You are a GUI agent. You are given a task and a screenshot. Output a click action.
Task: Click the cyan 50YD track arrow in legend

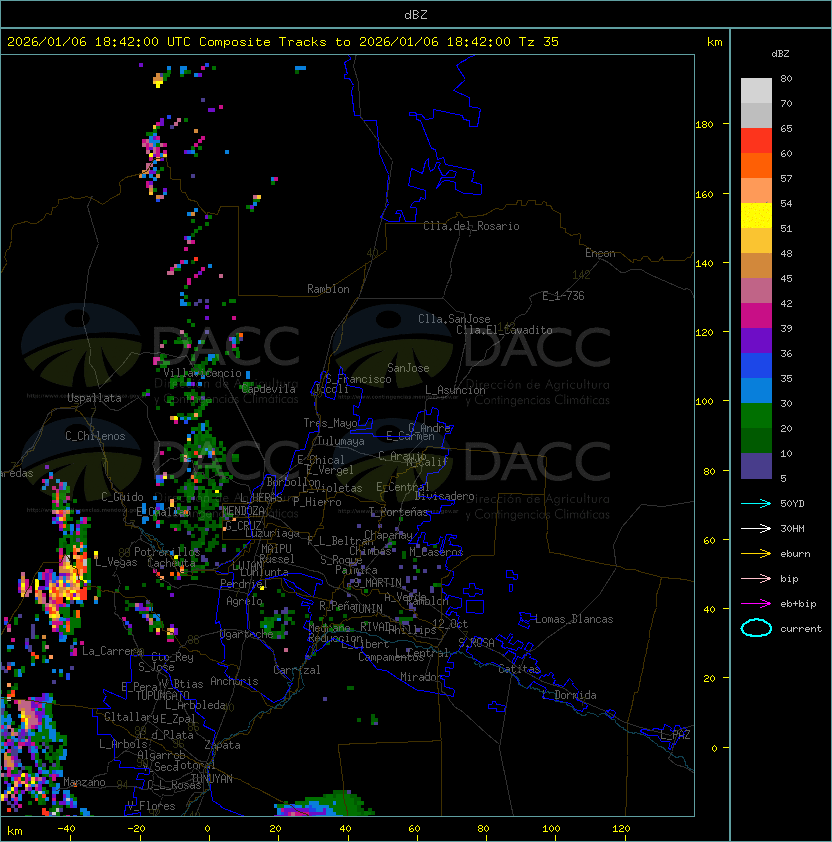(x=756, y=503)
